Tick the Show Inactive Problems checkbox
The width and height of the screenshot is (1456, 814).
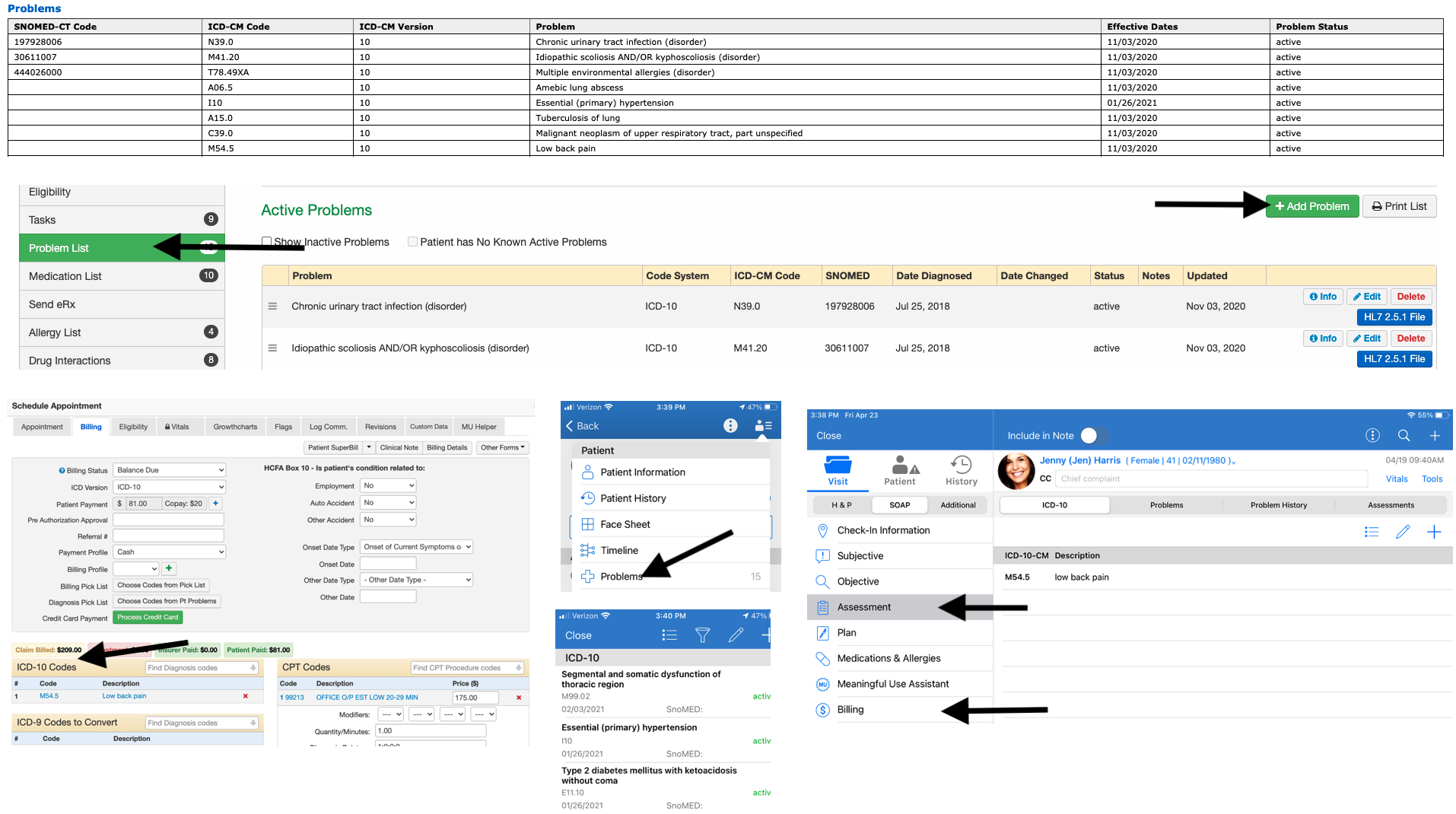[267, 242]
